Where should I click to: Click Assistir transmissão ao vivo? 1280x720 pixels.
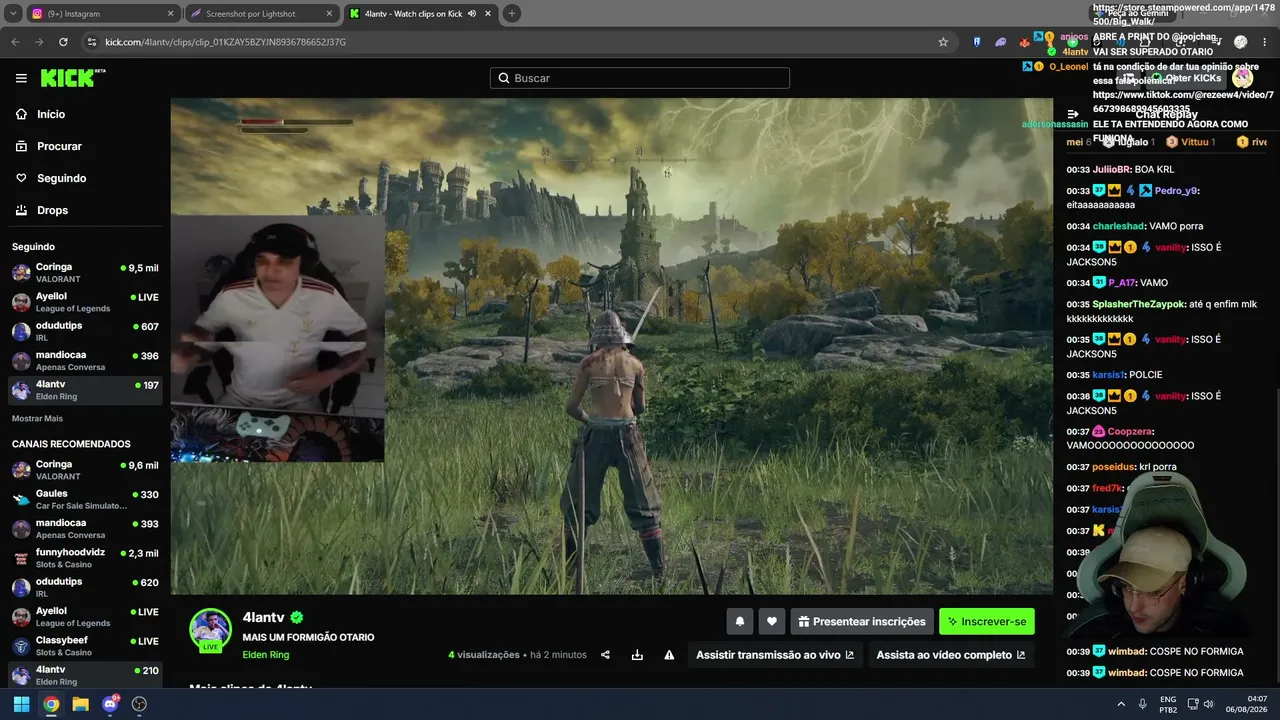coord(775,655)
